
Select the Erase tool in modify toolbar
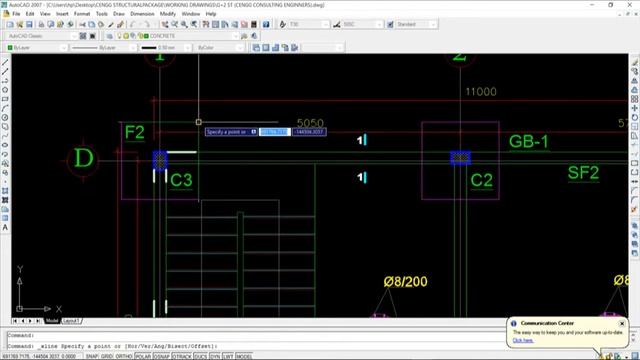[x=635, y=62]
